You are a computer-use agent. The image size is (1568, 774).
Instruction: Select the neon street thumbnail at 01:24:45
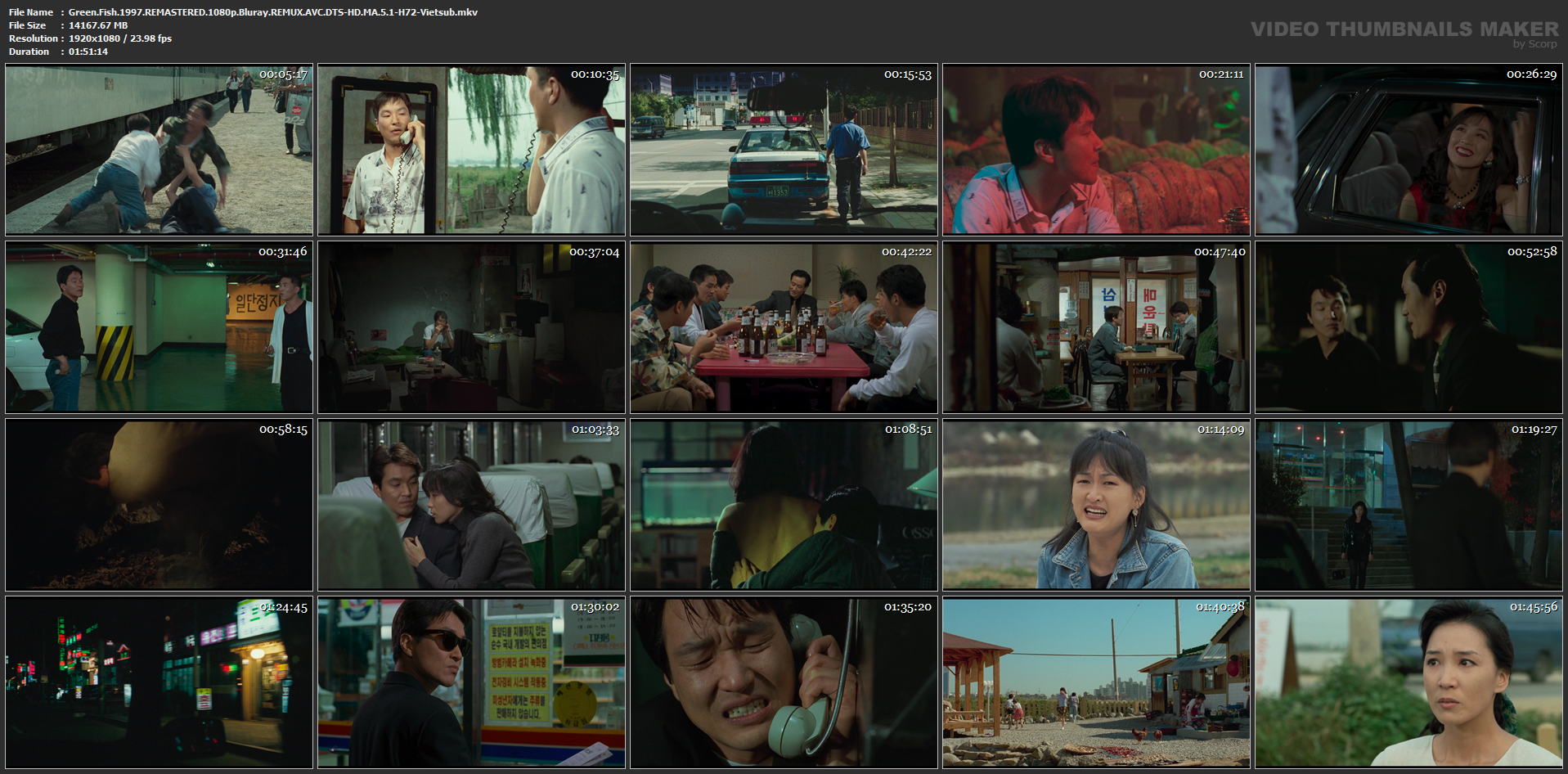pos(159,682)
